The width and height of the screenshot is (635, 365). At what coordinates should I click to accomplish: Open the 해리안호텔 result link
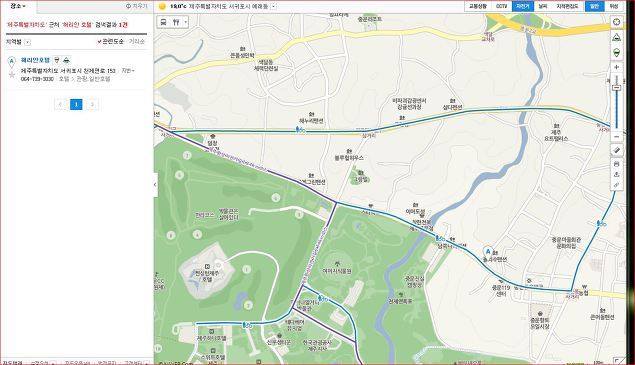[35, 60]
